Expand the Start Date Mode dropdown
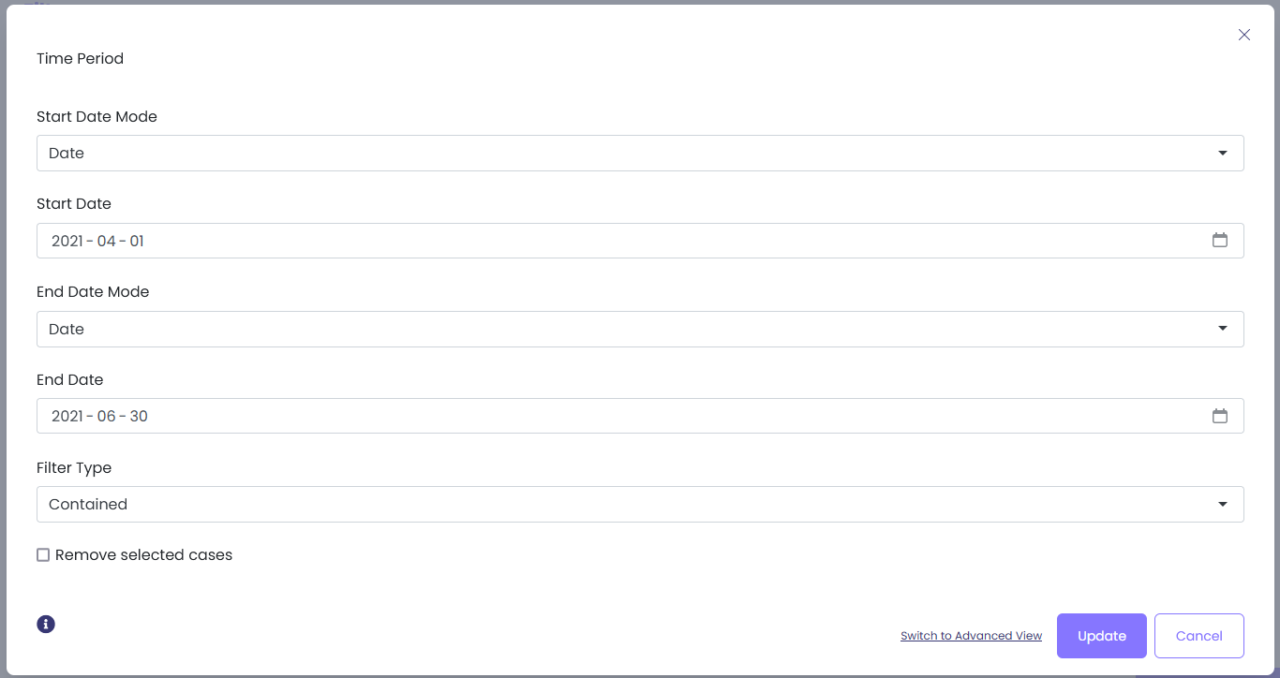Viewport: 1280px width, 678px height. (640, 153)
